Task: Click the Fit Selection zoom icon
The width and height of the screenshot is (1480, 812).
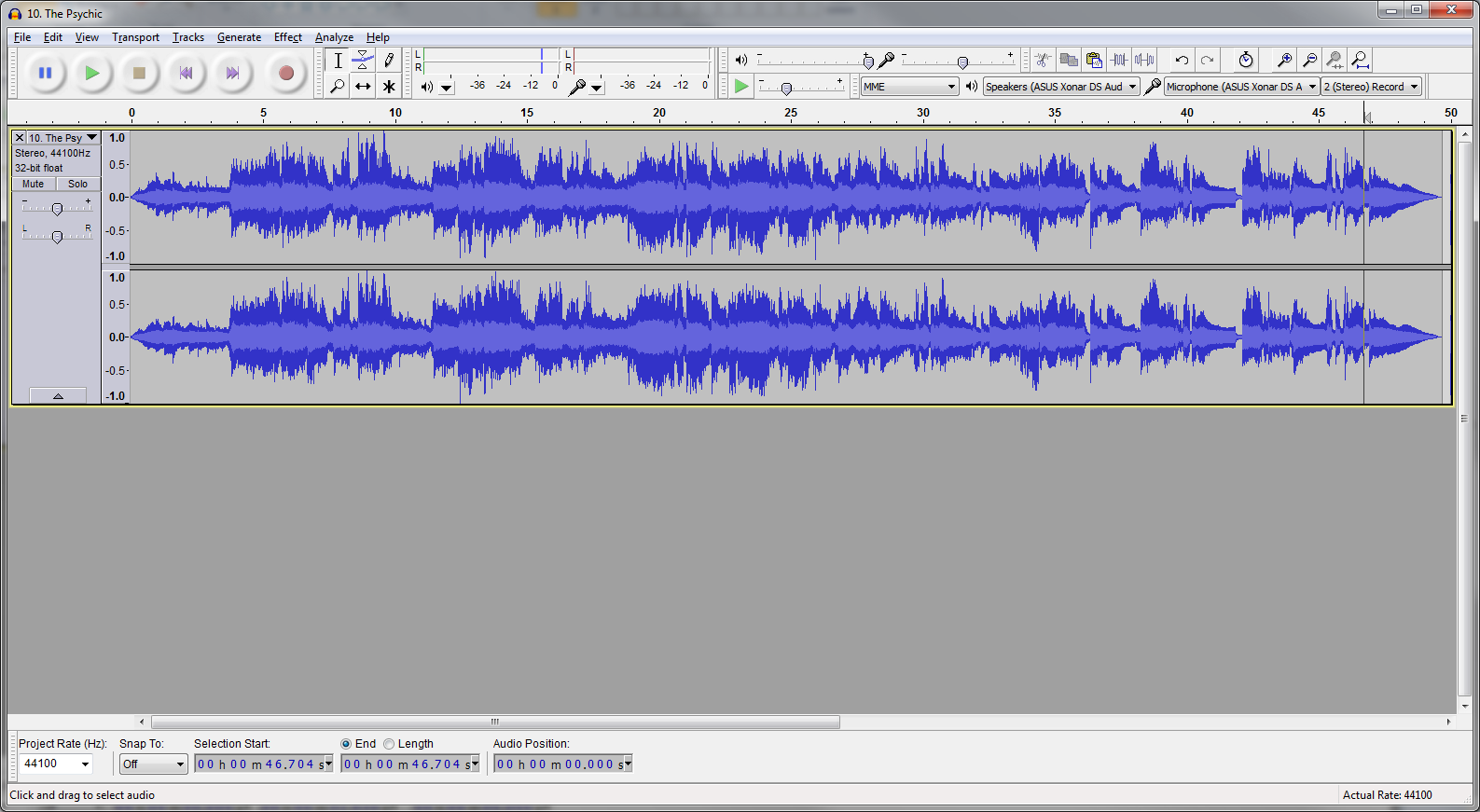Action: click(x=1335, y=60)
